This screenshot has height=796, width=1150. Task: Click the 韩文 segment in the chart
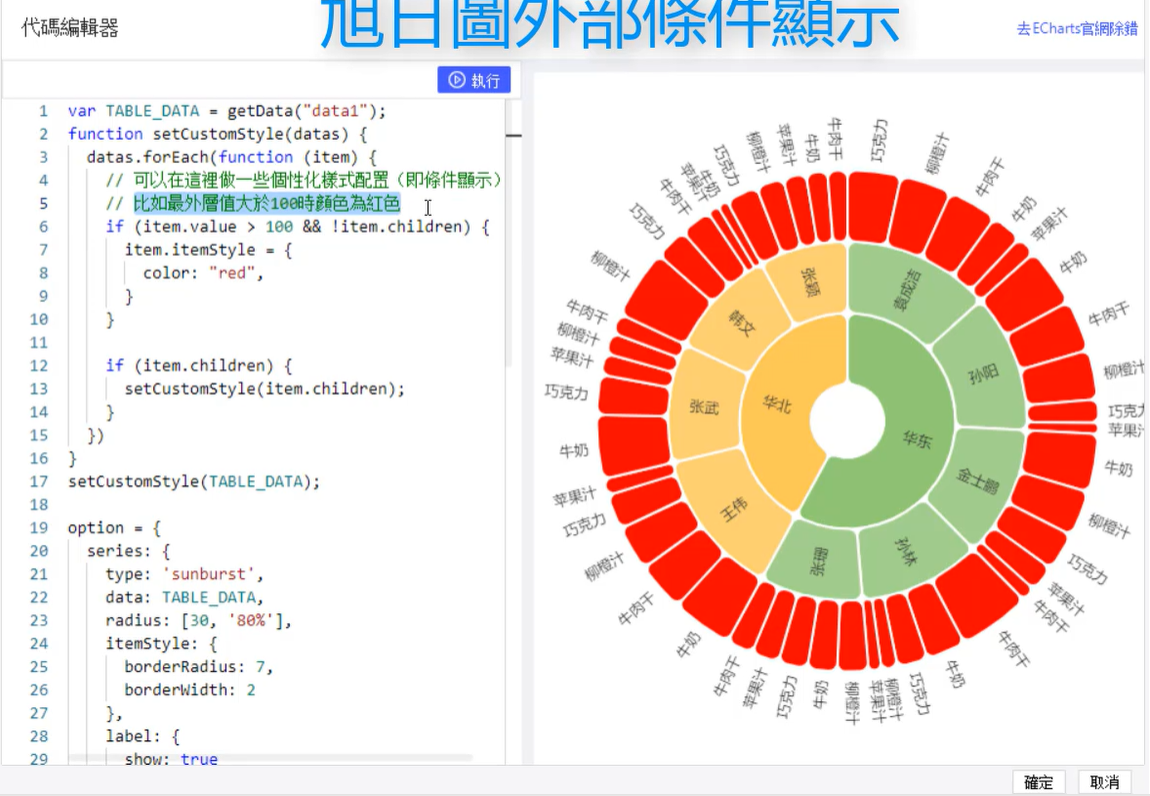click(740, 328)
